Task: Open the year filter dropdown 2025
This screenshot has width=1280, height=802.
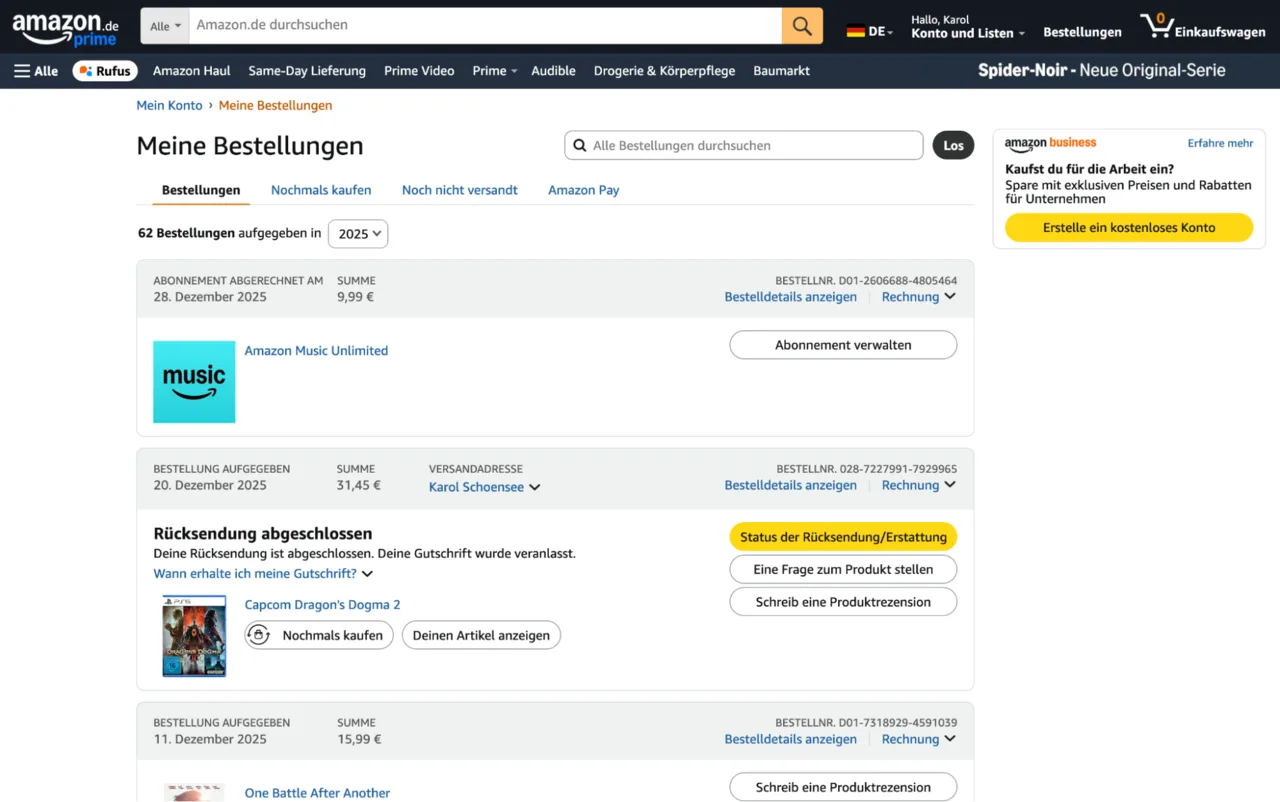Action: coord(358,234)
